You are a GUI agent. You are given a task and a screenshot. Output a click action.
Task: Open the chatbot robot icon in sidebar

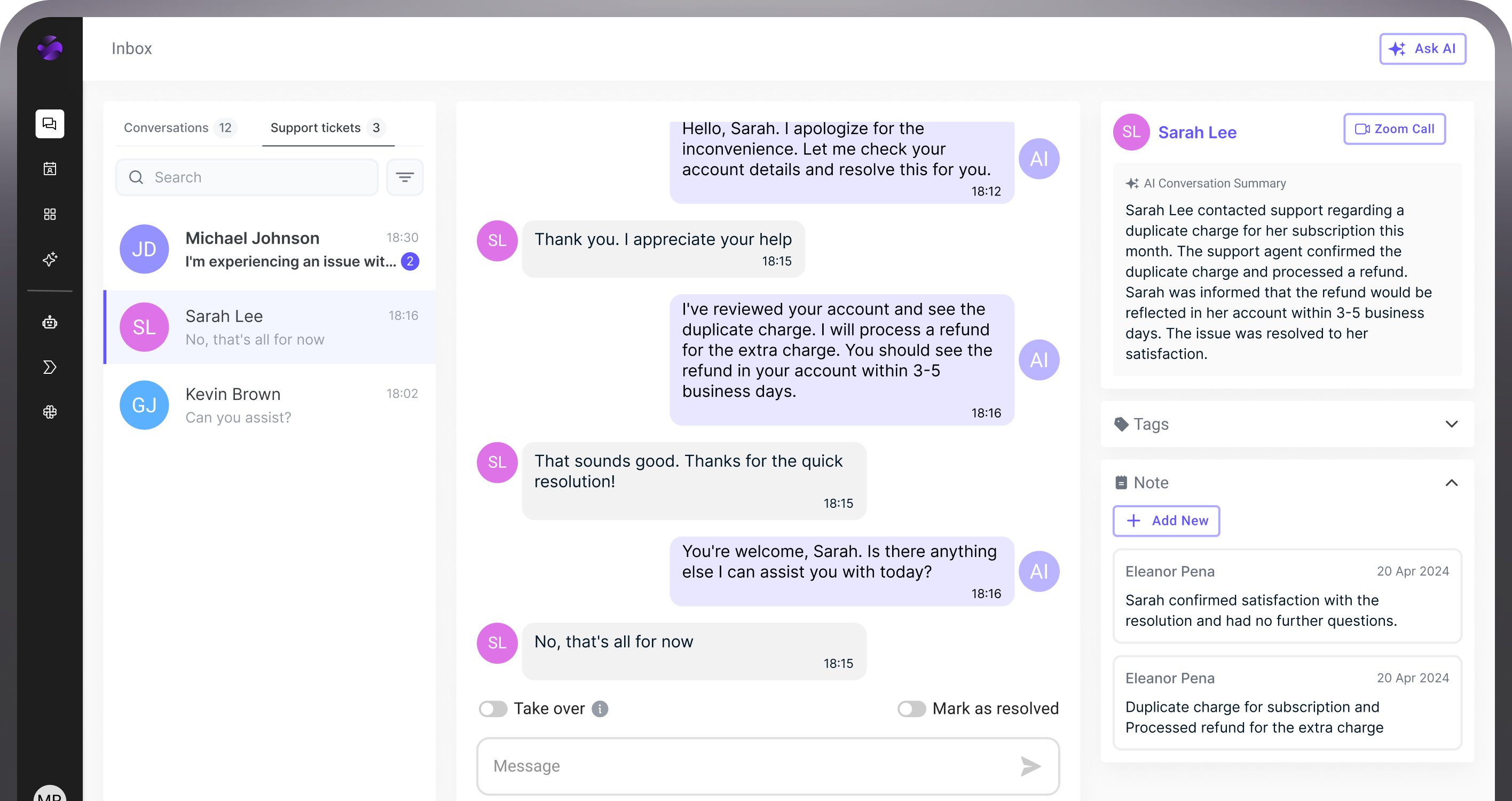[x=49, y=323]
